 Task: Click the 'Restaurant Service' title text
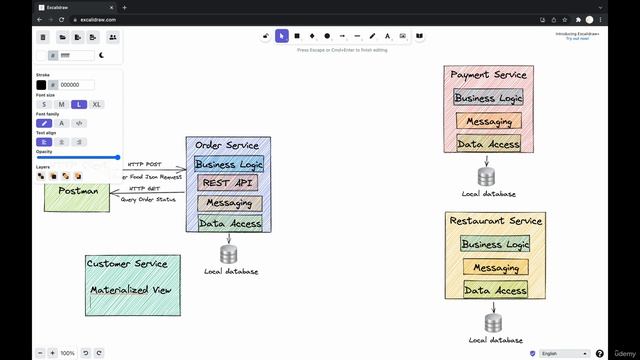click(x=496, y=221)
